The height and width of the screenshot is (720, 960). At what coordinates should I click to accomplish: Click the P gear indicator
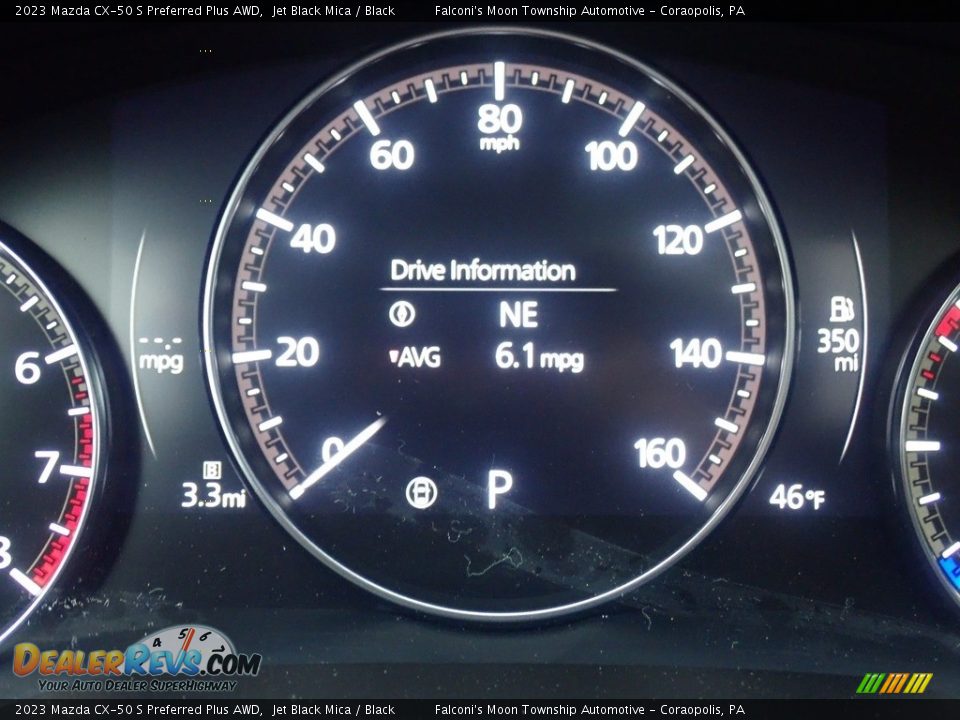point(500,490)
